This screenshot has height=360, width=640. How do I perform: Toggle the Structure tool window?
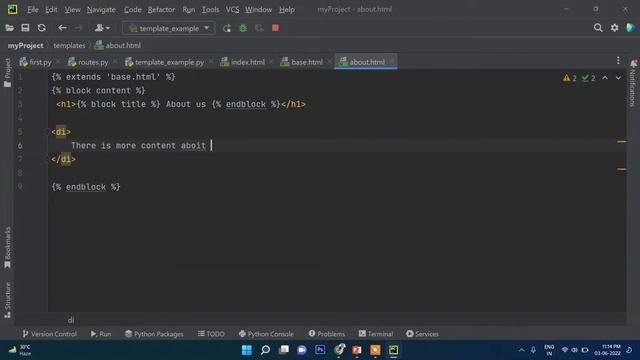pyautogui.click(x=7, y=300)
